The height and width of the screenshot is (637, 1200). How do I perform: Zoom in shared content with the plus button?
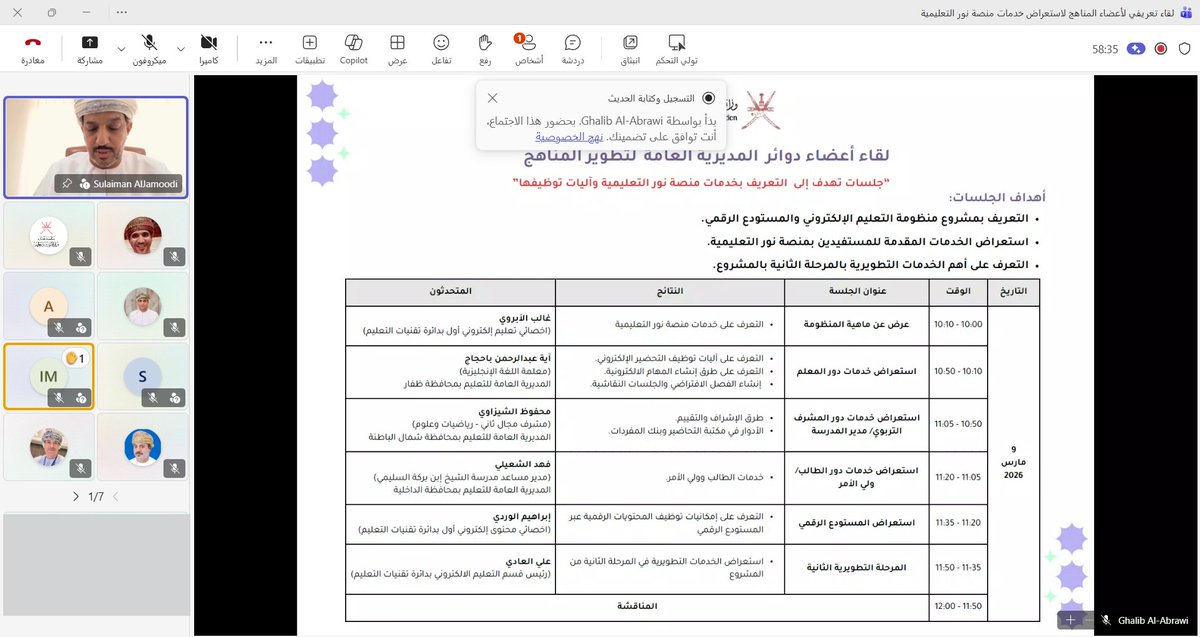1070,620
